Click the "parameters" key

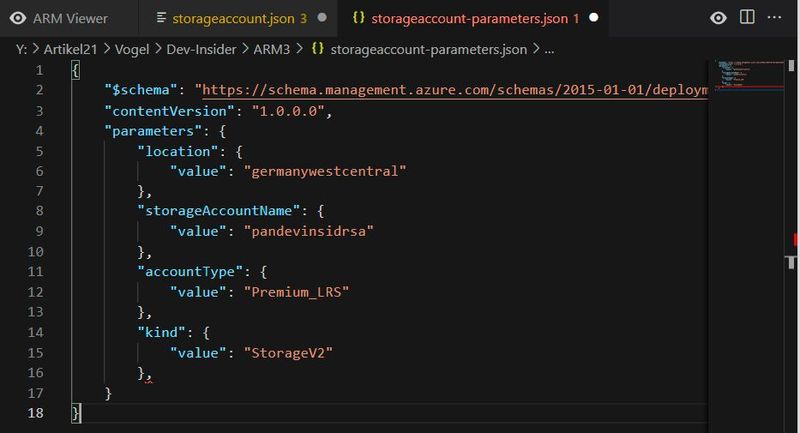[153, 131]
